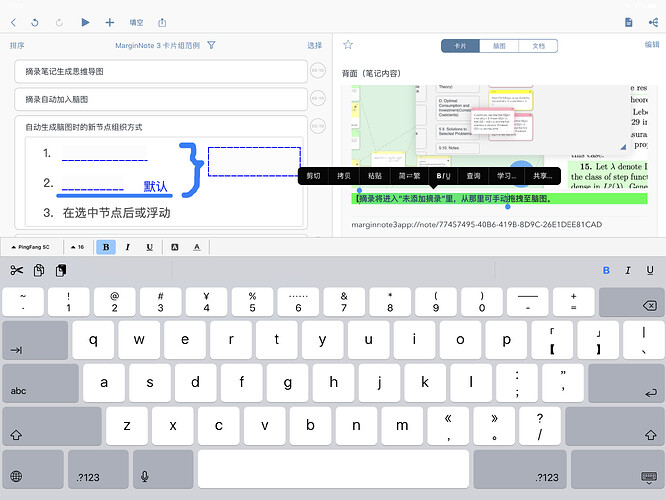The height and width of the screenshot is (500, 666).
Task: Toggle bold B on keyboard shortcut bar
Action: [x=606, y=270]
